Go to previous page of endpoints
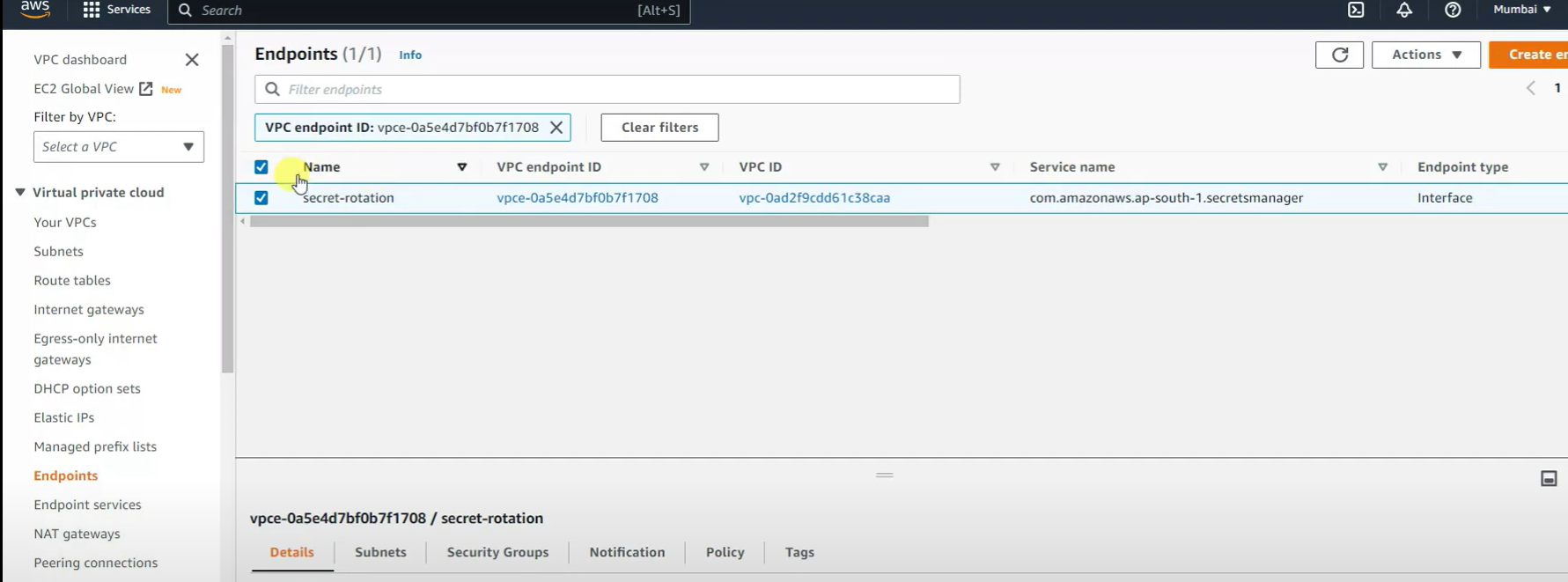Viewport: 1568px width, 582px height. 1531,88
